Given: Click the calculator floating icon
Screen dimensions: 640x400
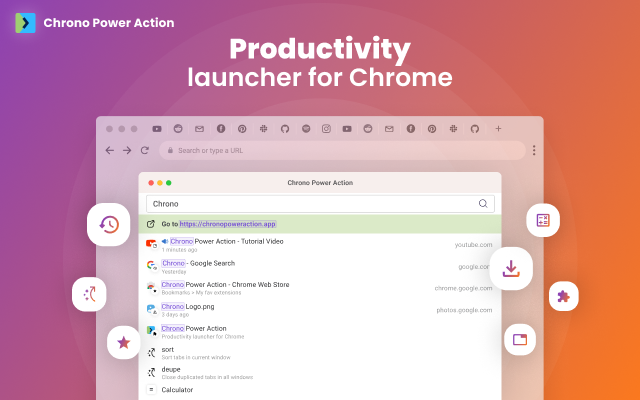Looking at the screenshot, I should 543,220.
